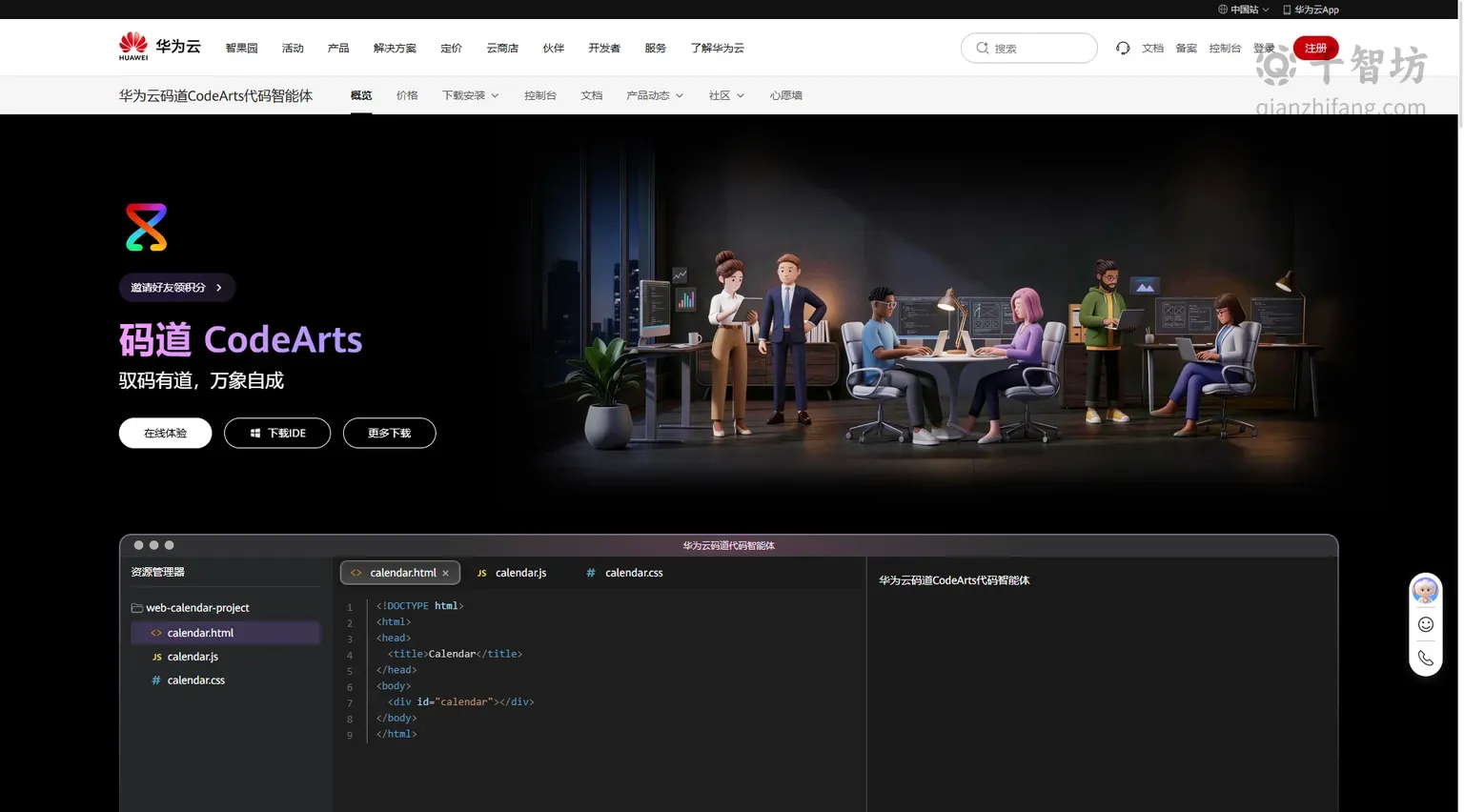Click the arrow on the 邀请好友领积分 pill
The image size is (1464, 812).
point(219,288)
